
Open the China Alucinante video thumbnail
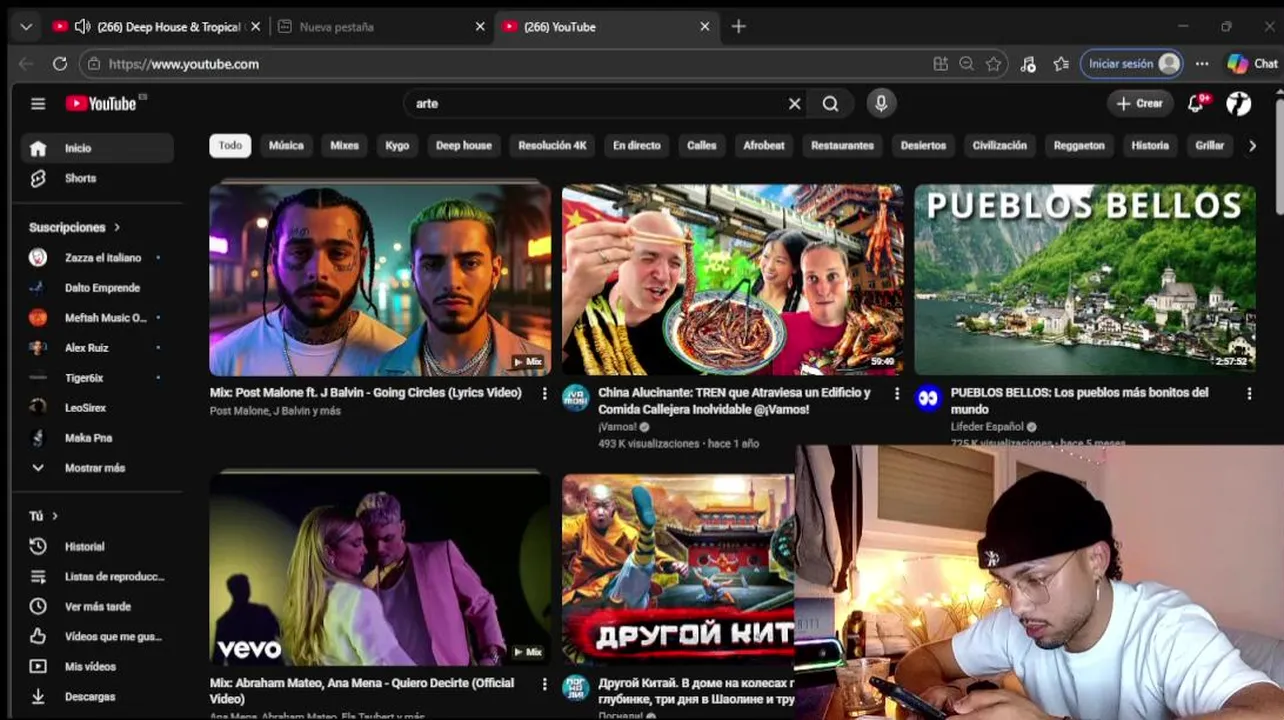click(732, 280)
